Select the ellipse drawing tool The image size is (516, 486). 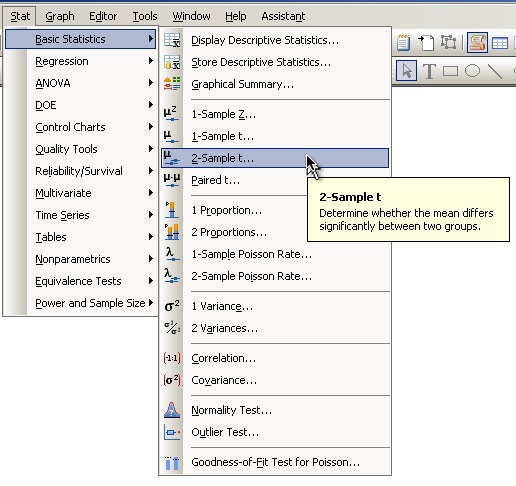pyautogui.click(x=472, y=71)
